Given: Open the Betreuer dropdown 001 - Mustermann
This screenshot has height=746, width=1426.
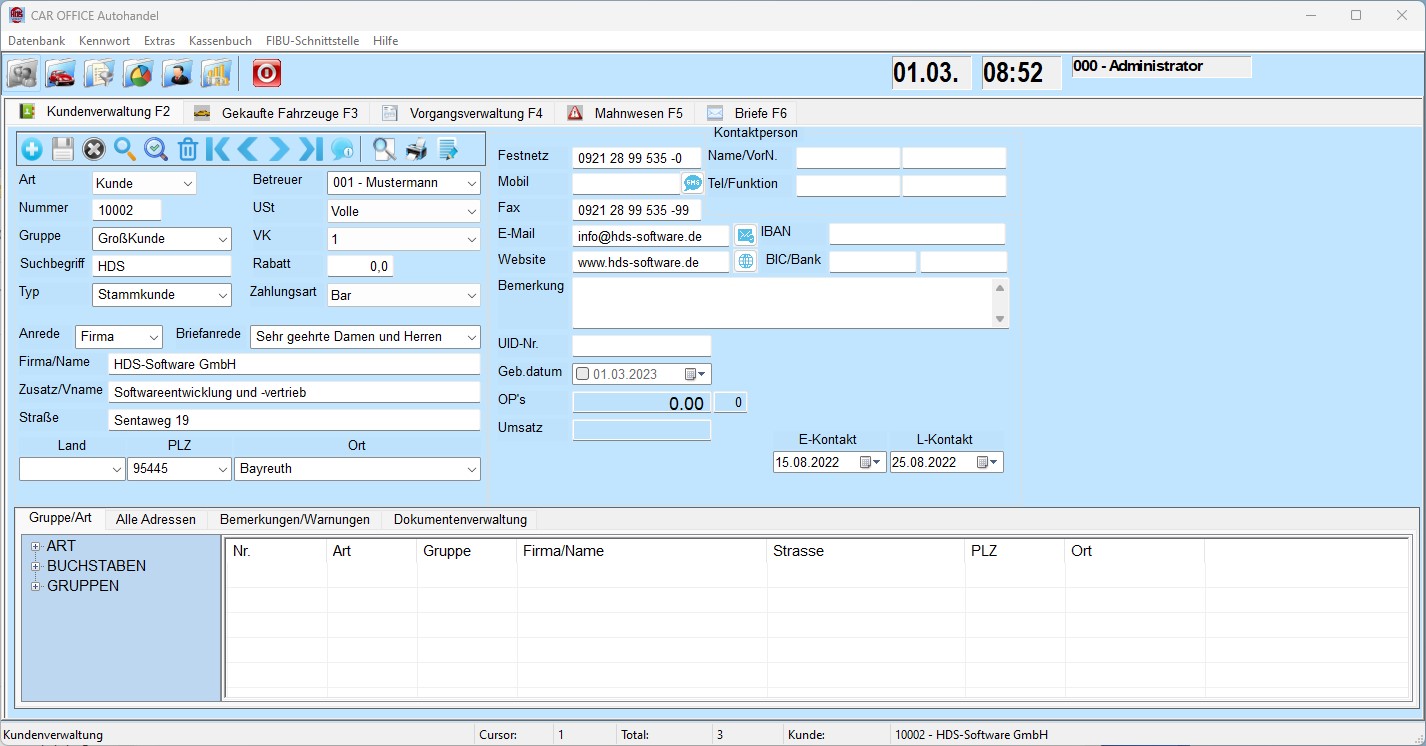Looking at the screenshot, I should click(x=472, y=184).
